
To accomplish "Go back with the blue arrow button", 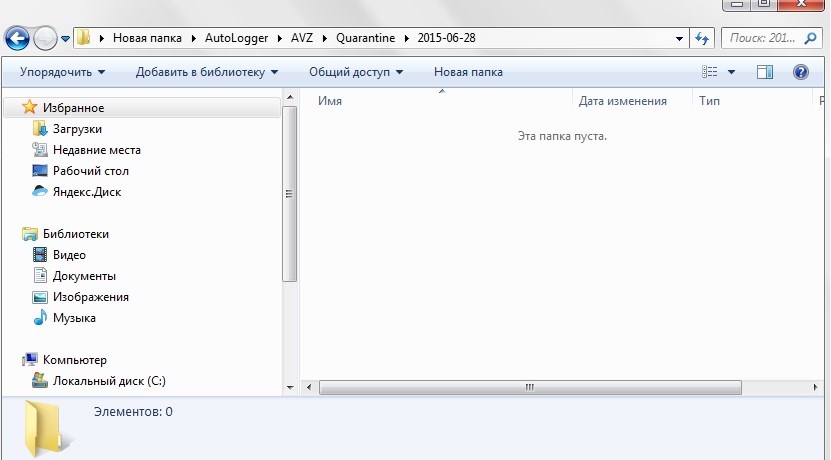I will 17,38.
